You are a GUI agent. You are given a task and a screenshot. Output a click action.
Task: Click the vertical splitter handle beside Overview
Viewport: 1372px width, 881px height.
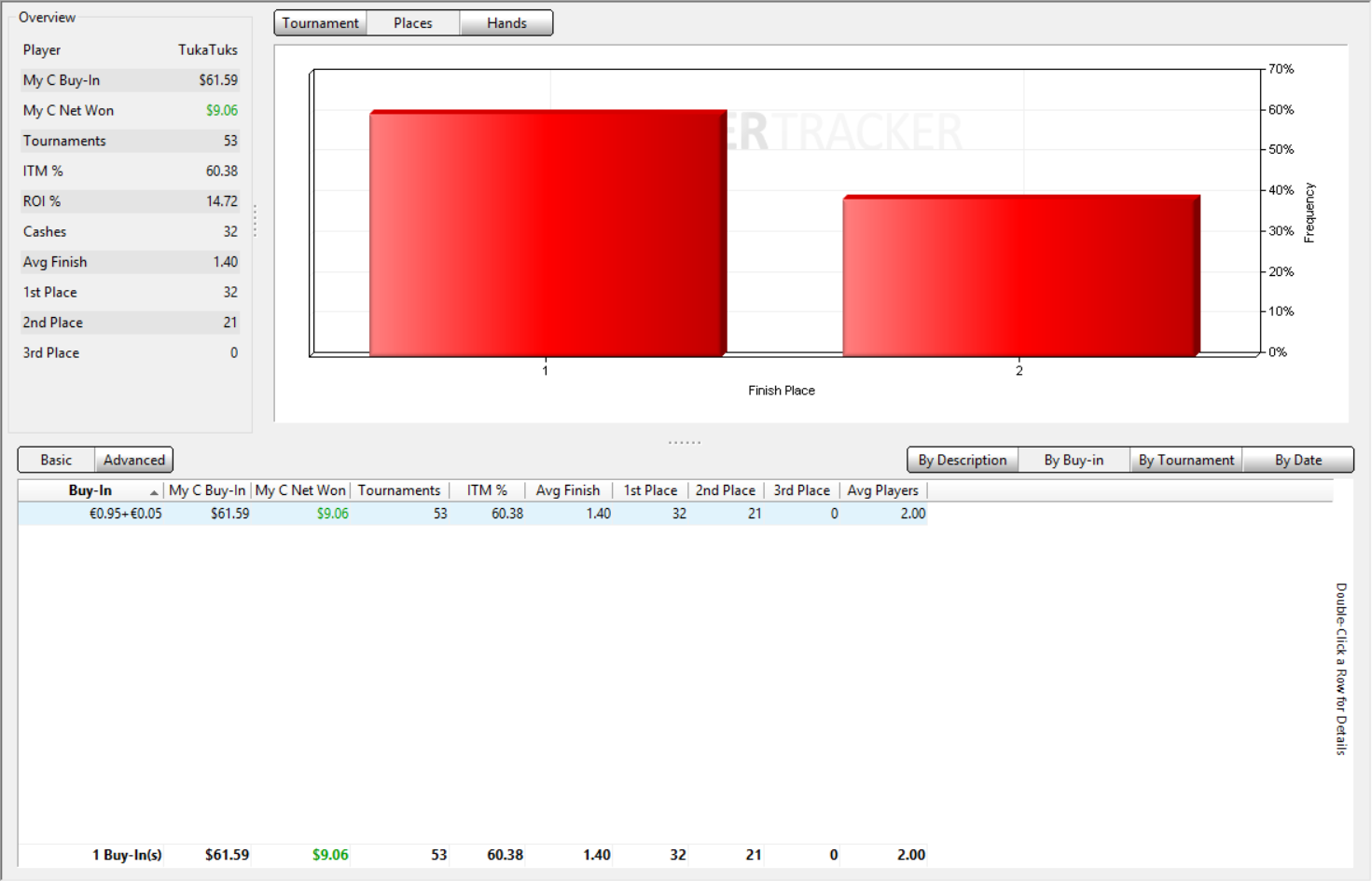(x=255, y=220)
